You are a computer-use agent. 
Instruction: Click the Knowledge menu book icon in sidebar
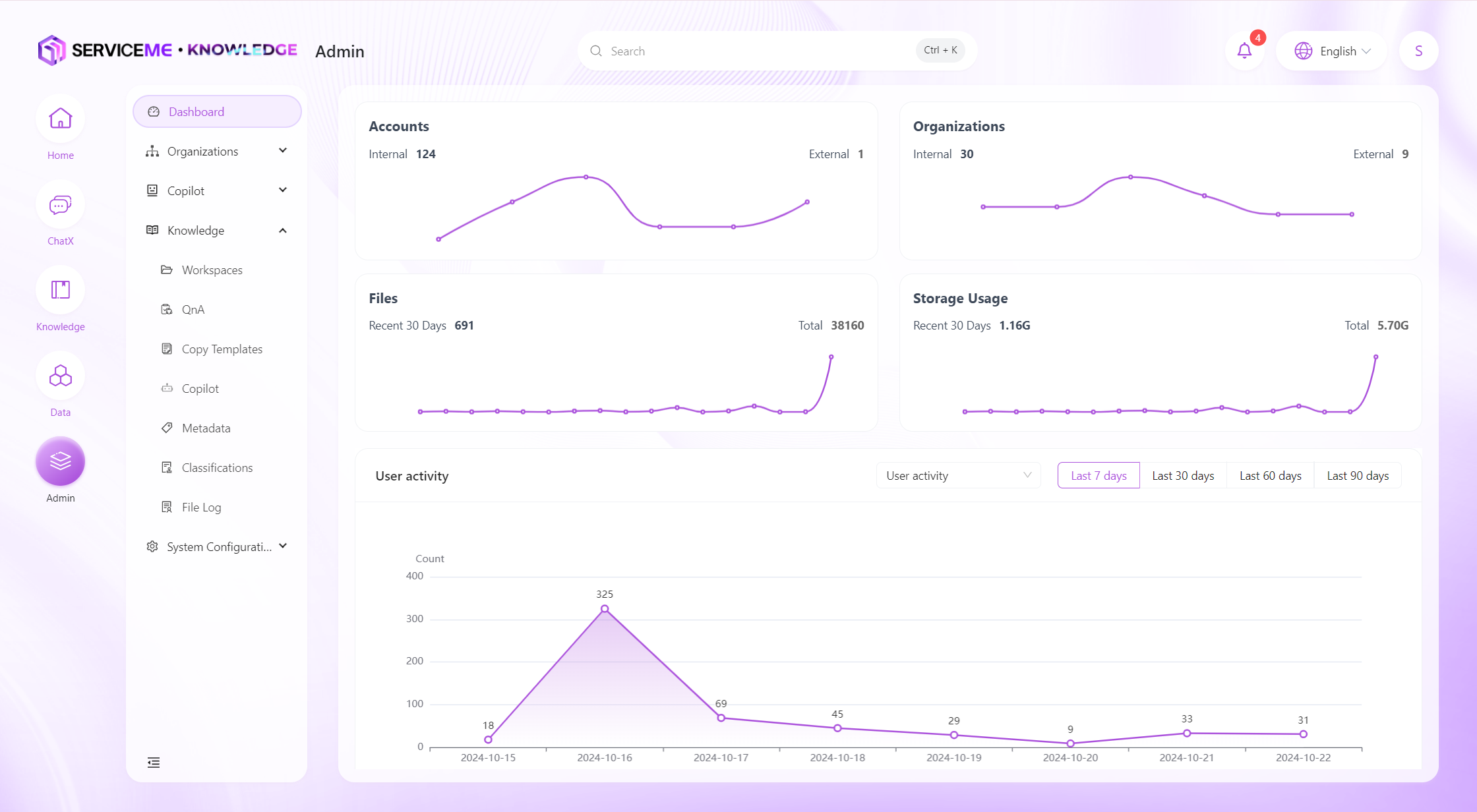(x=152, y=231)
